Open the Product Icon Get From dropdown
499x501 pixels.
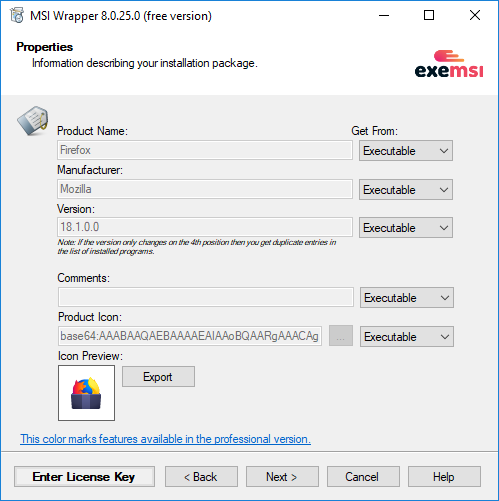coord(407,336)
